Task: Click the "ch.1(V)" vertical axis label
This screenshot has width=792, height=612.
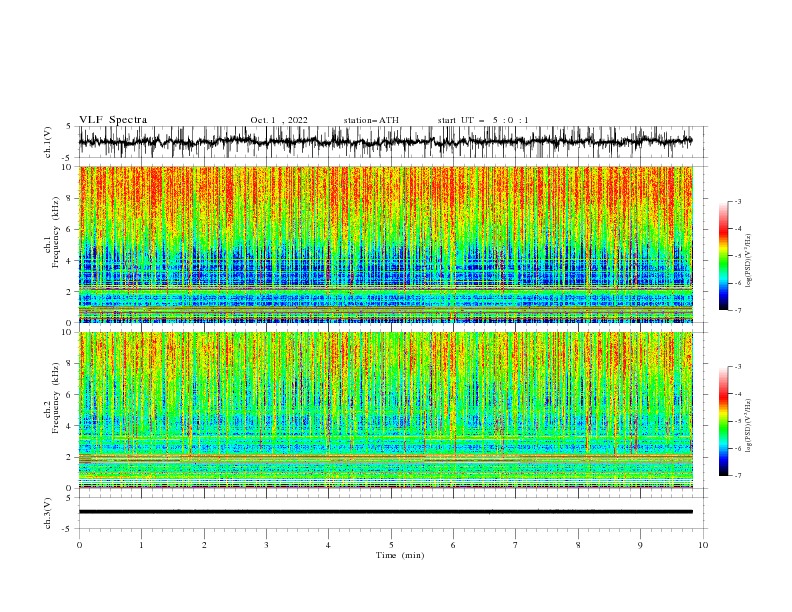Action: point(48,142)
